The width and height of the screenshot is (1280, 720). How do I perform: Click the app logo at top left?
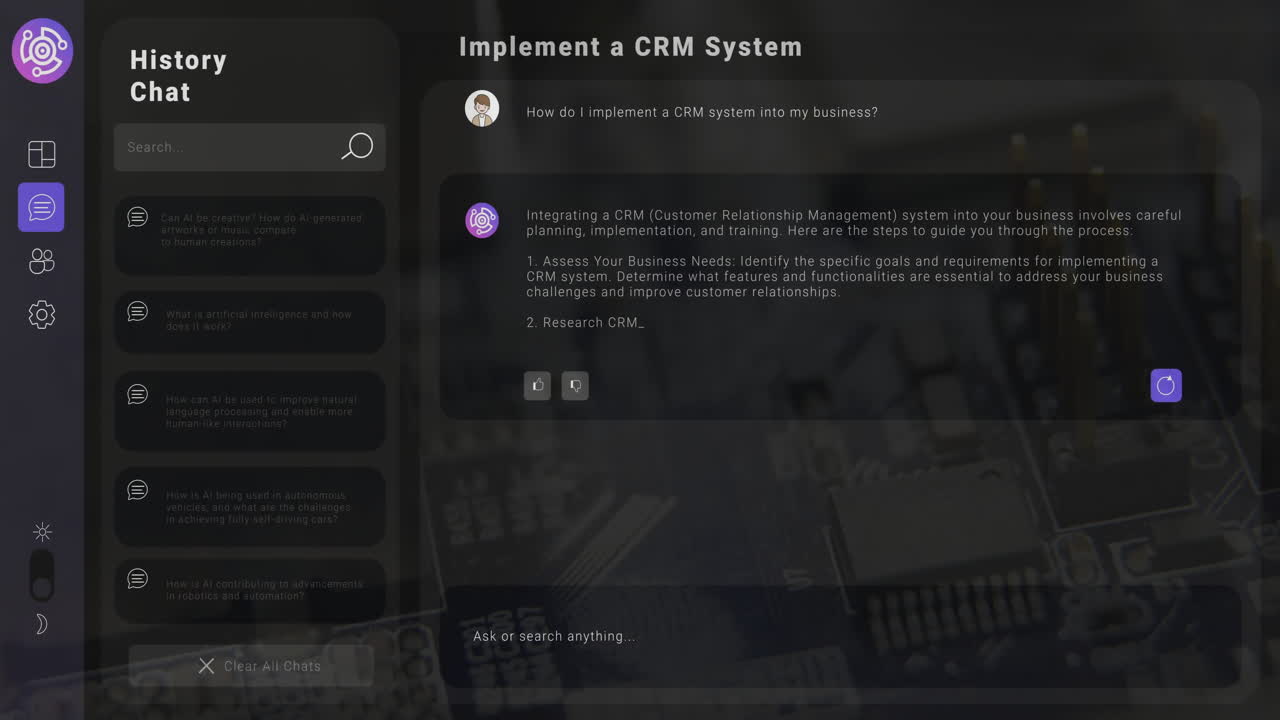(41, 50)
